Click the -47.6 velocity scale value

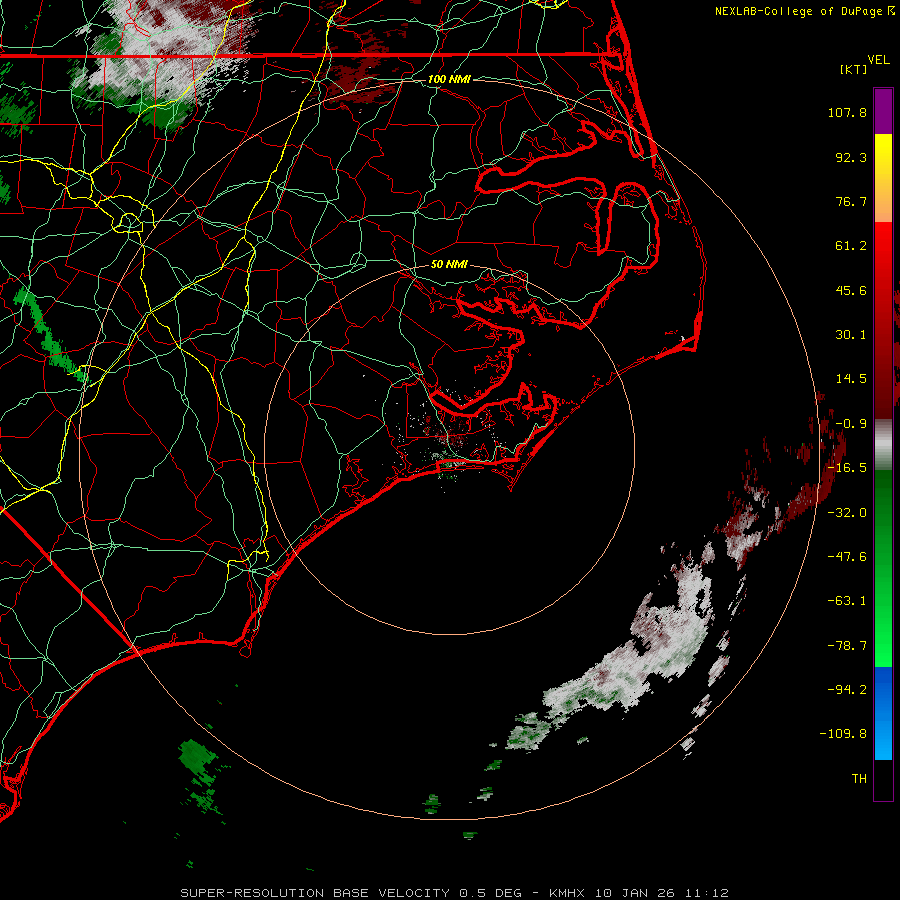pyautogui.click(x=847, y=557)
